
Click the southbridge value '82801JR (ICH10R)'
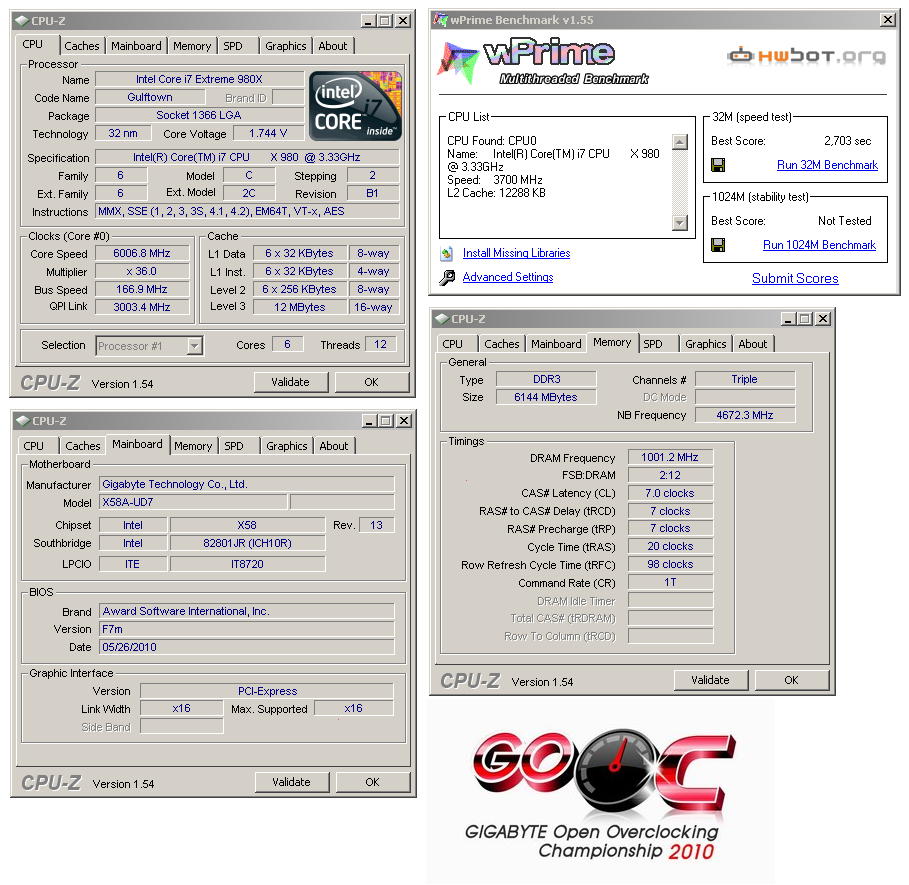pyautogui.click(x=248, y=543)
